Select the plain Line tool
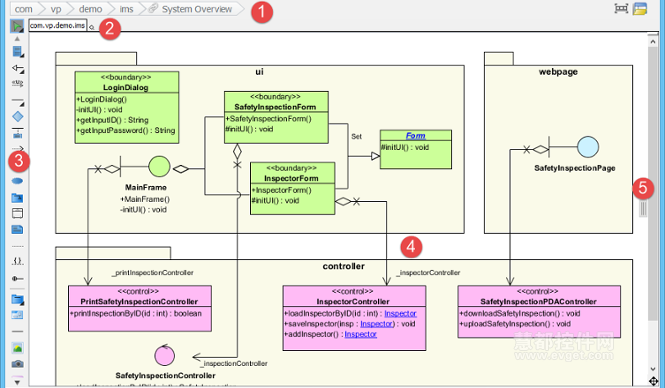Image resolution: width=665 pixels, height=388 pixels. click(17, 332)
